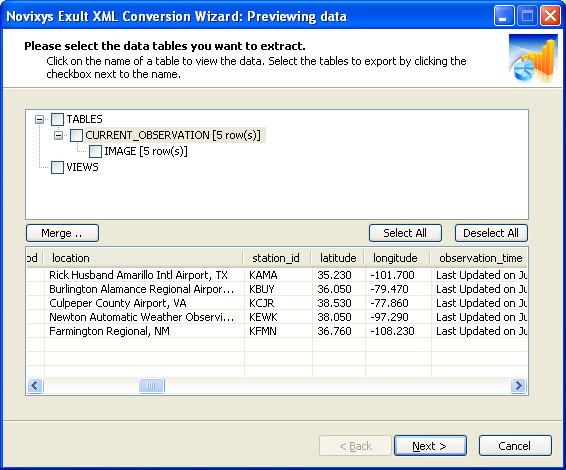
Task: Click the Select All button
Action: 405,233
